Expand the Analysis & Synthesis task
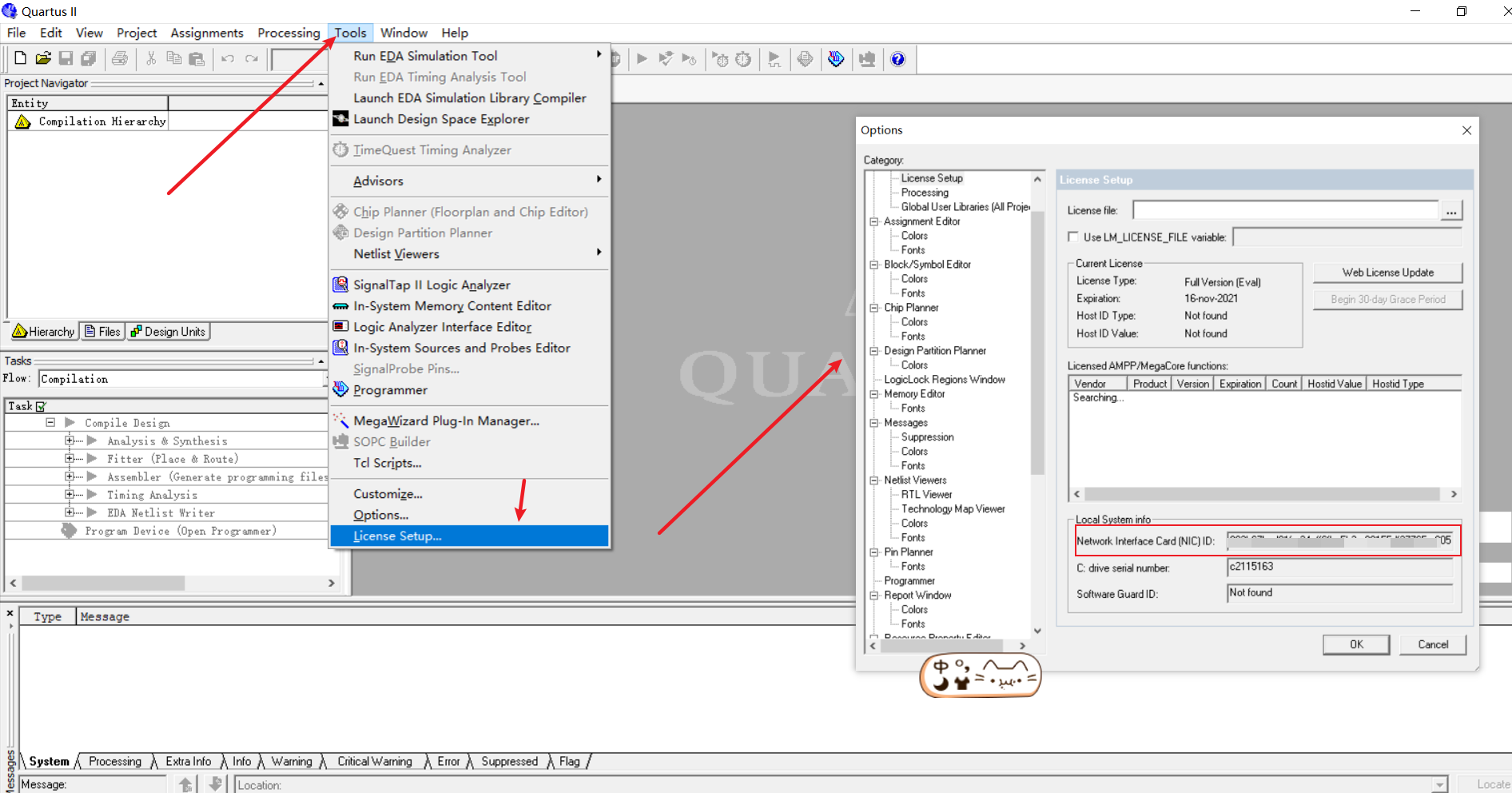The width and height of the screenshot is (1512, 793). pos(70,440)
